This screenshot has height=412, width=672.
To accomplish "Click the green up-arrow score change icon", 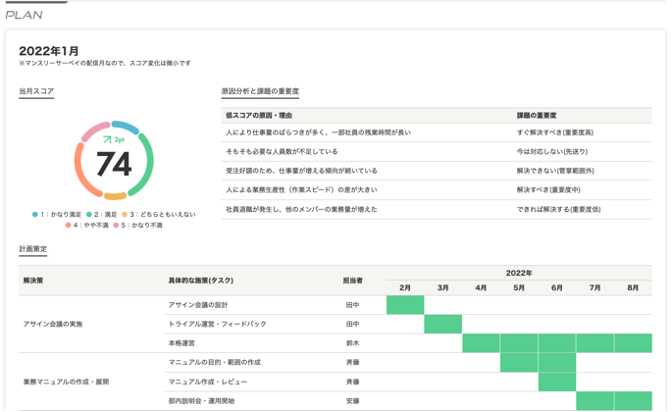I will (105, 141).
